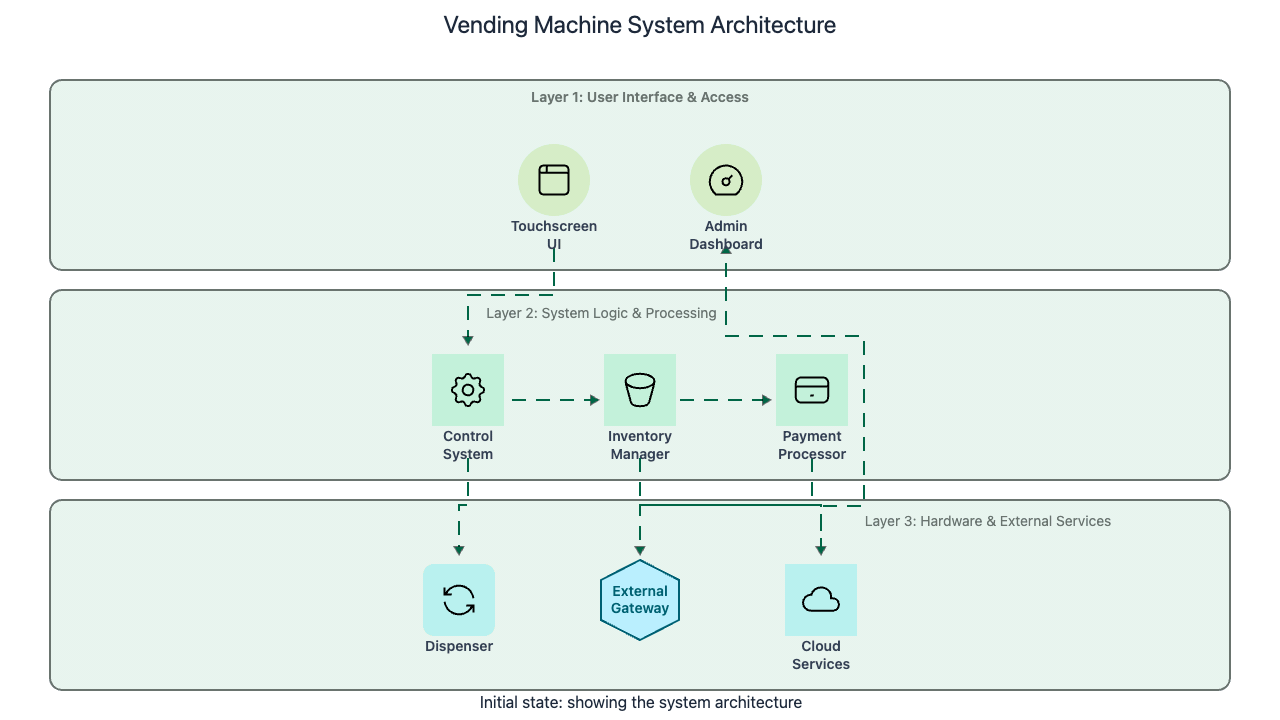The width and height of the screenshot is (1280, 720).
Task: Click the "Control System" label
Action: coord(468,445)
